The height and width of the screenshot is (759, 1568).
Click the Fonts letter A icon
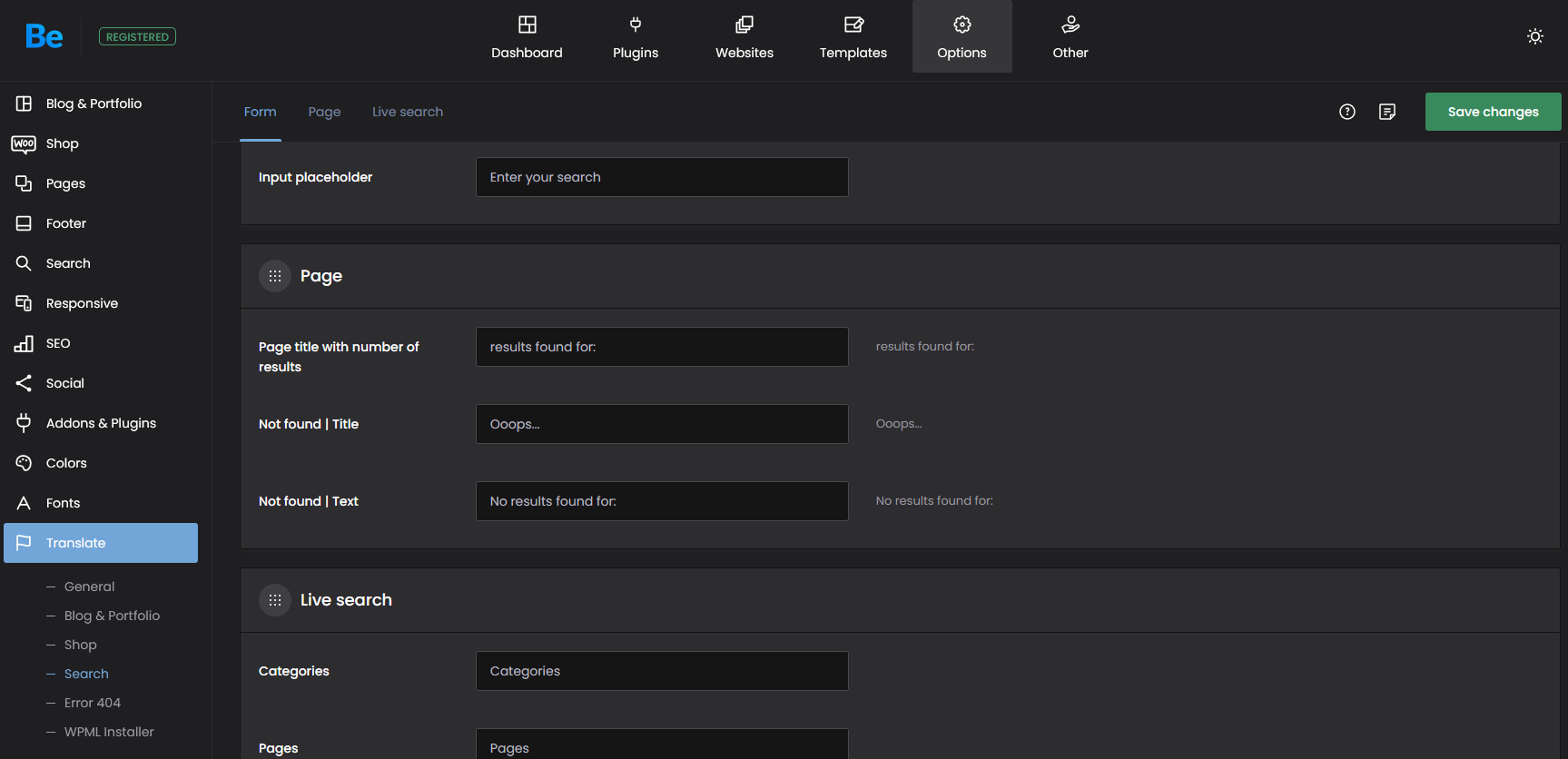point(24,503)
